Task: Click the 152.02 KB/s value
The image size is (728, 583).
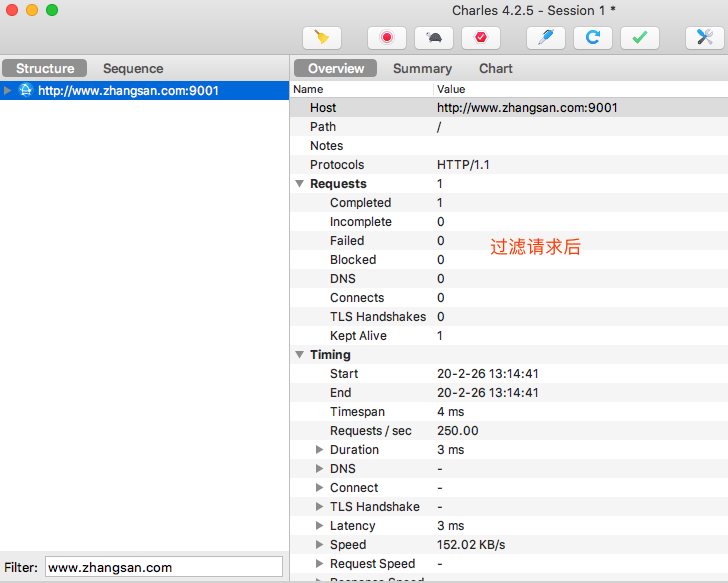Action: point(471,544)
